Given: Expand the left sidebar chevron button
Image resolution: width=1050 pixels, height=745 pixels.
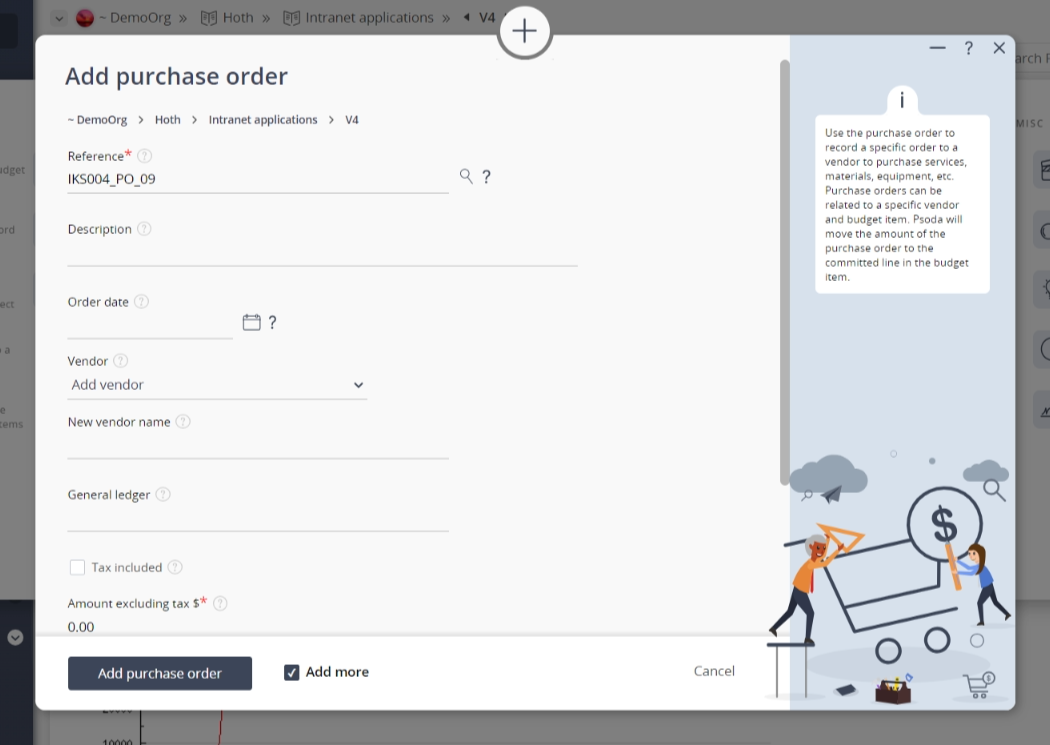Looking at the screenshot, I should 16,637.
